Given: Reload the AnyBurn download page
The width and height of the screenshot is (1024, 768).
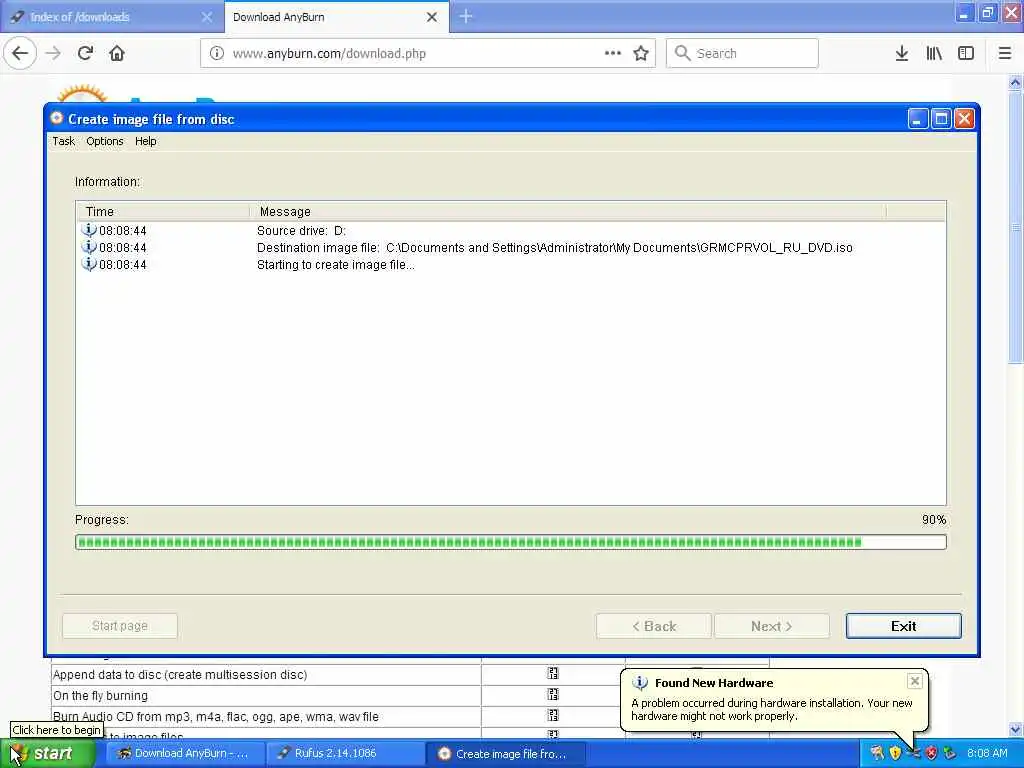Looking at the screenshot, I should (85, 53).
